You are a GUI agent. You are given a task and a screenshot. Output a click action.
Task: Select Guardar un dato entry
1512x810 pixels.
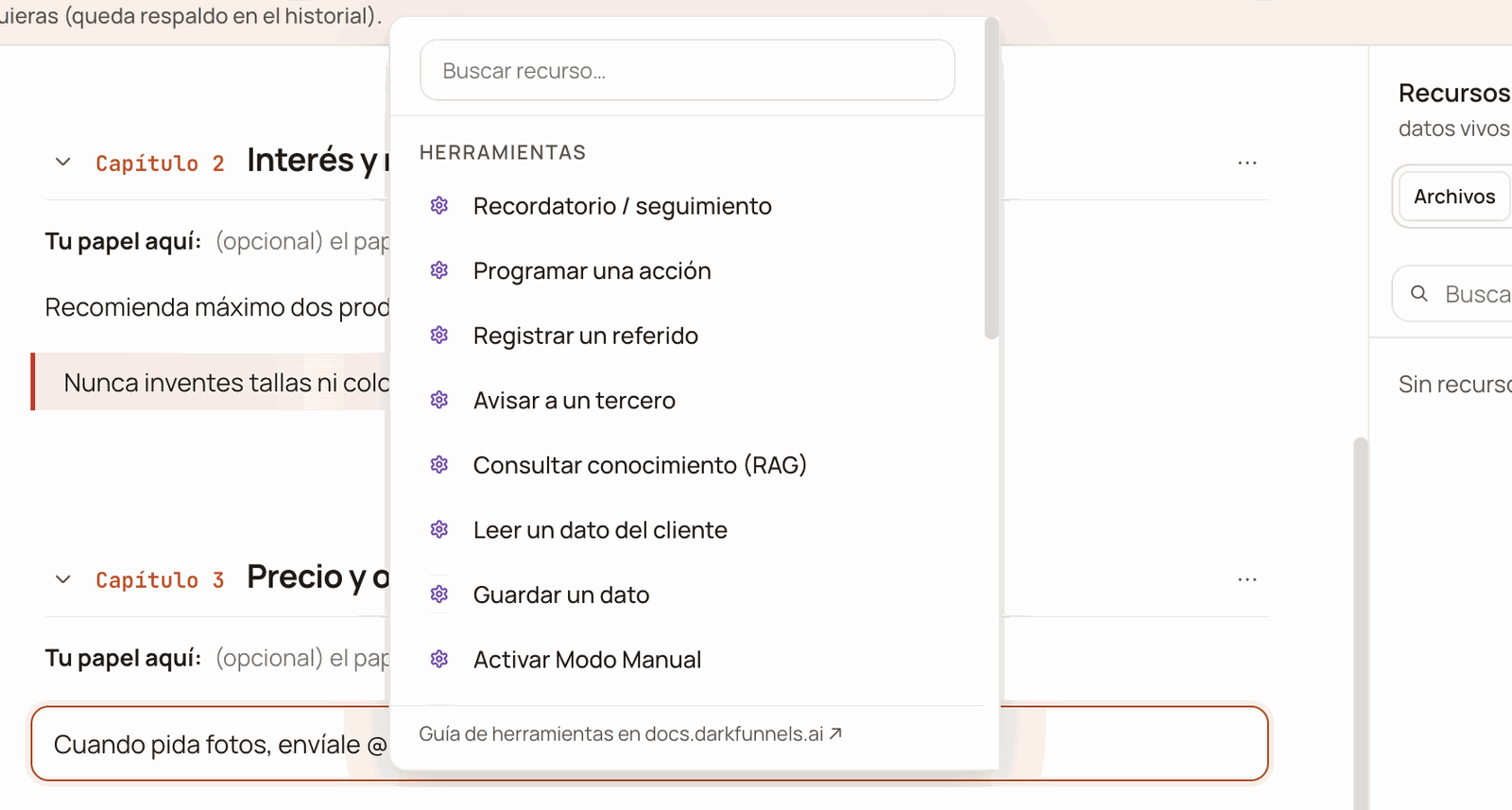pyautogui.click(x=687, y=595)
